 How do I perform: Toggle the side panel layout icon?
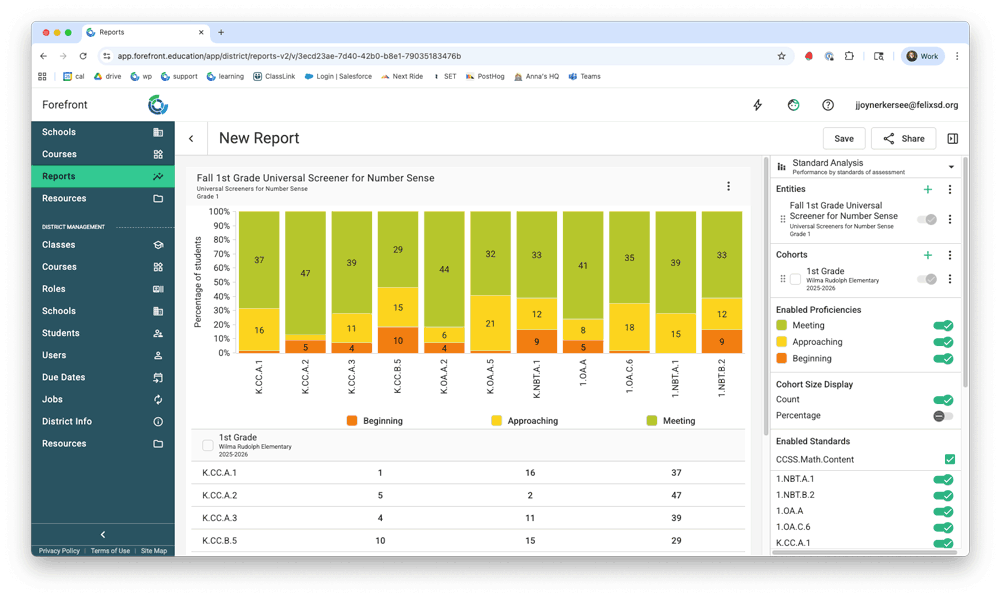[952, 139]
